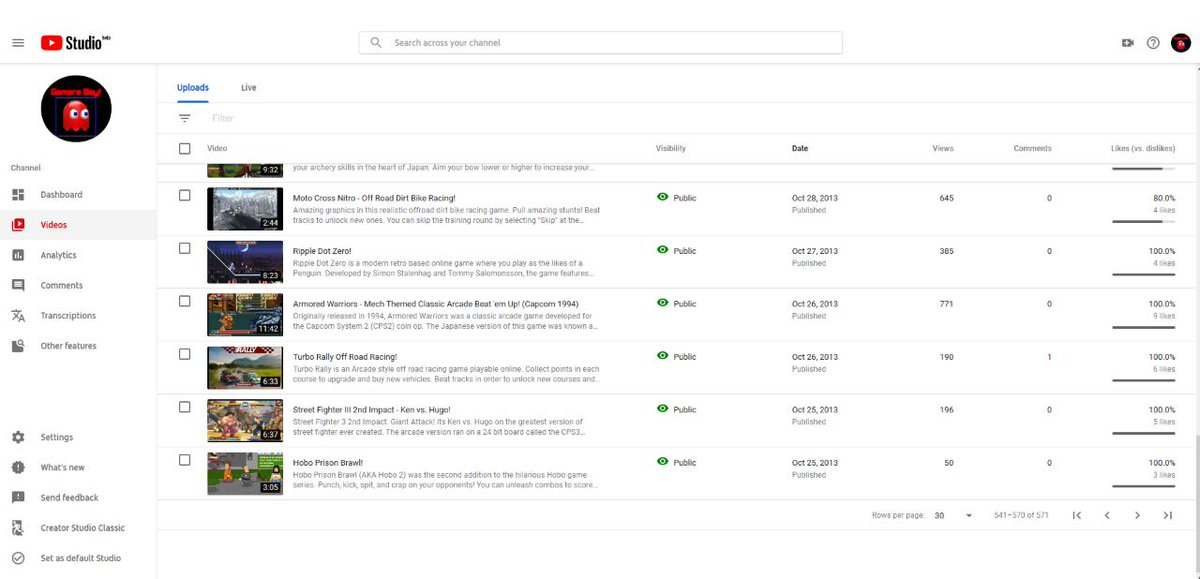Switch to the Uploads tab
The width and height of the screenshot is (1200, 579).
193,88
